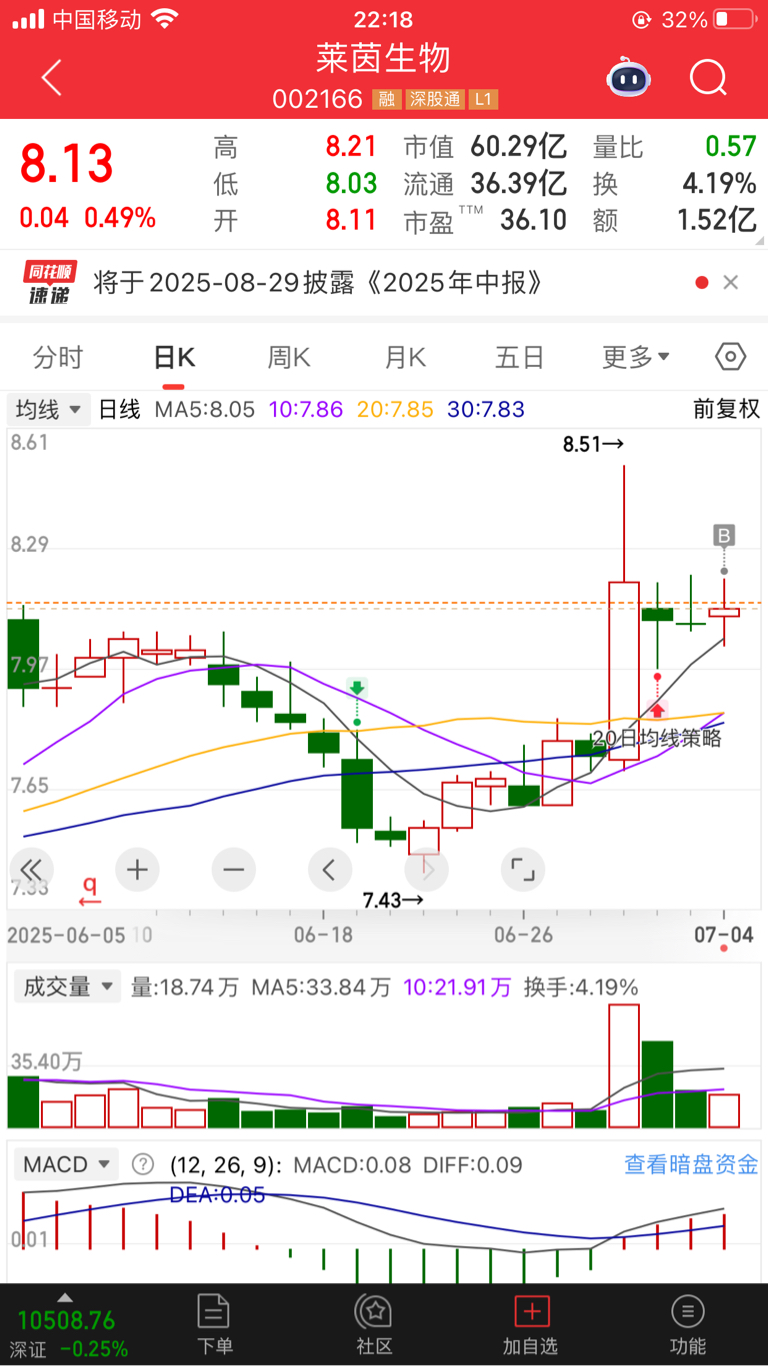
Task: Open 功能 functions menu icon
Action: (x=688, y=1323)
